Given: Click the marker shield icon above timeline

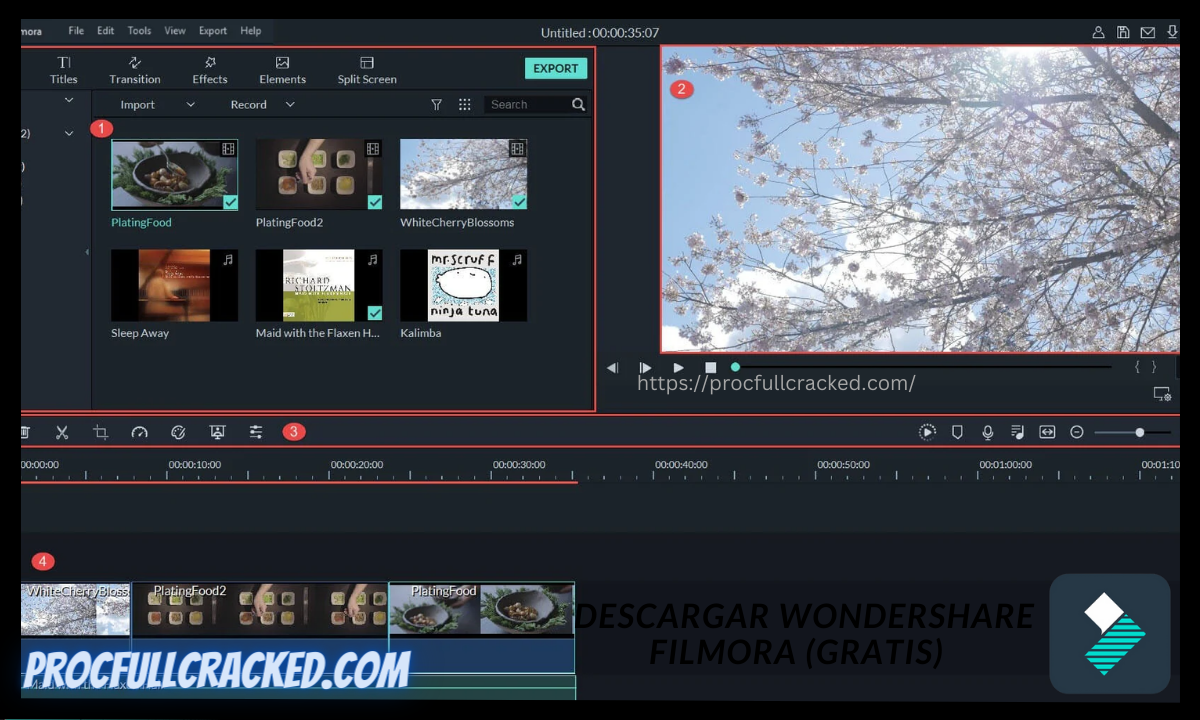Looking at the screenshot, I should pyautogui.click(x=957, y=432).
